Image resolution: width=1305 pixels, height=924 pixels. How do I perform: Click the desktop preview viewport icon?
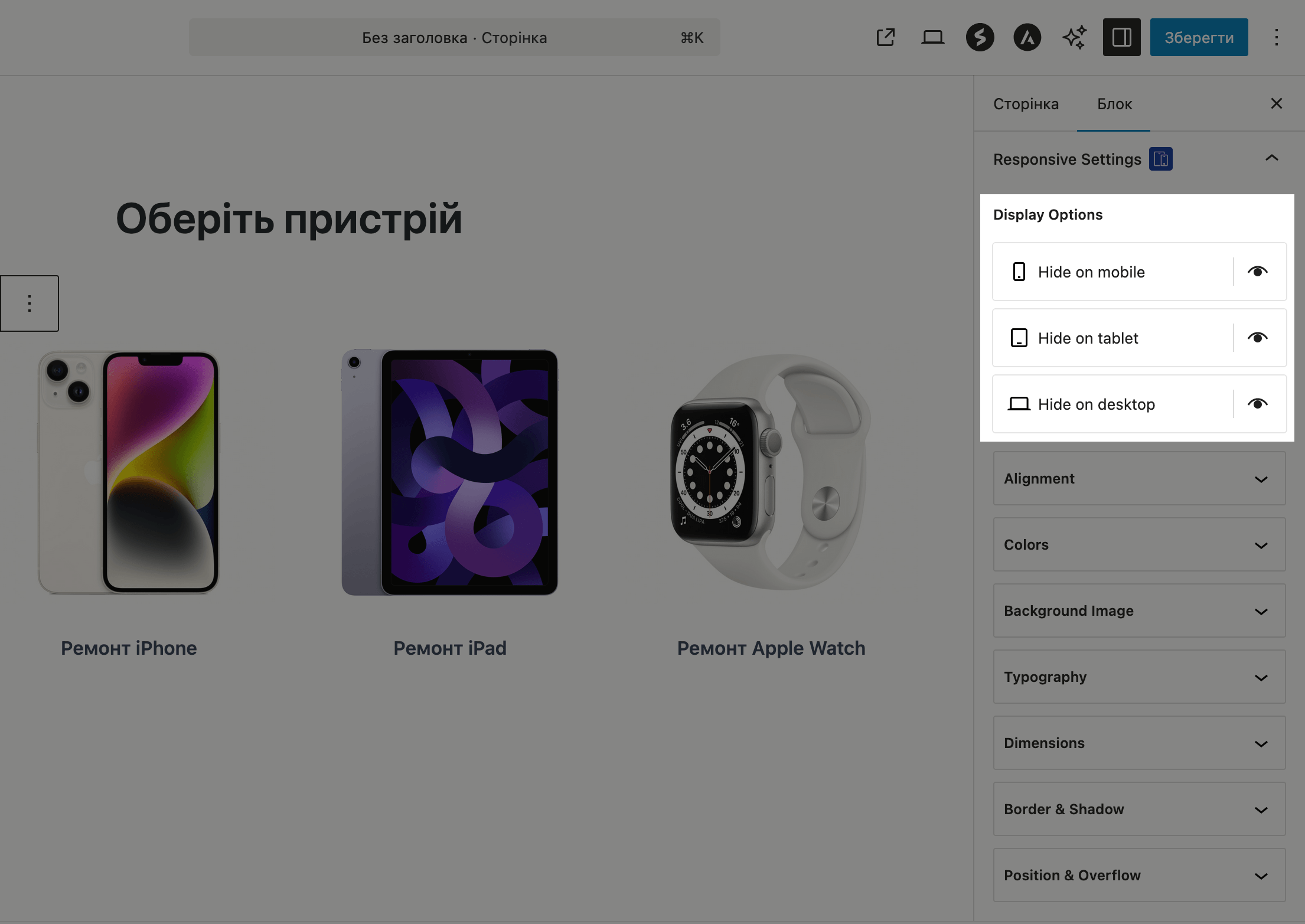coord(932,37)
